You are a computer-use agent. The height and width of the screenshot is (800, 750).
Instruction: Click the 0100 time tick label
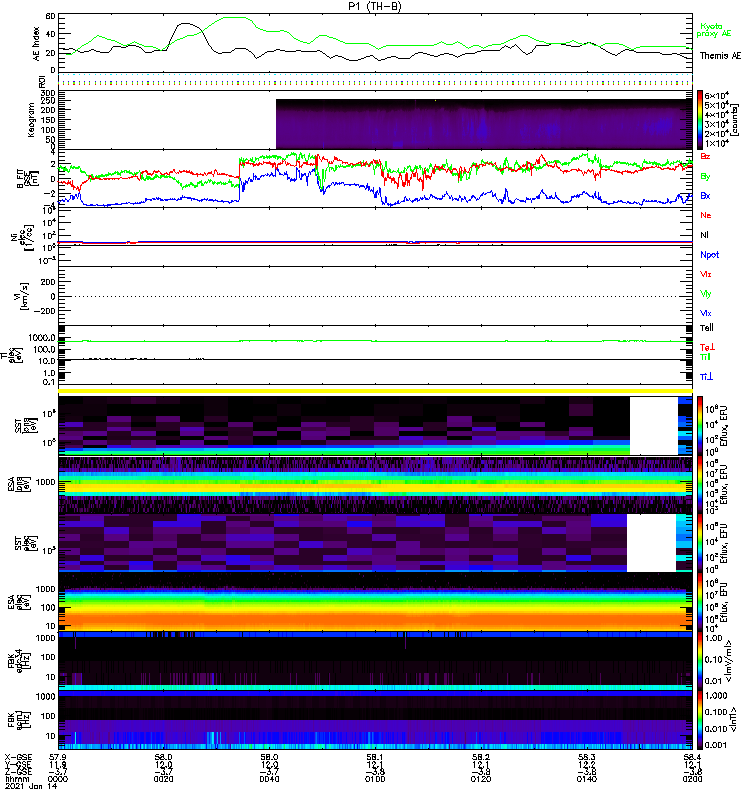375,780
